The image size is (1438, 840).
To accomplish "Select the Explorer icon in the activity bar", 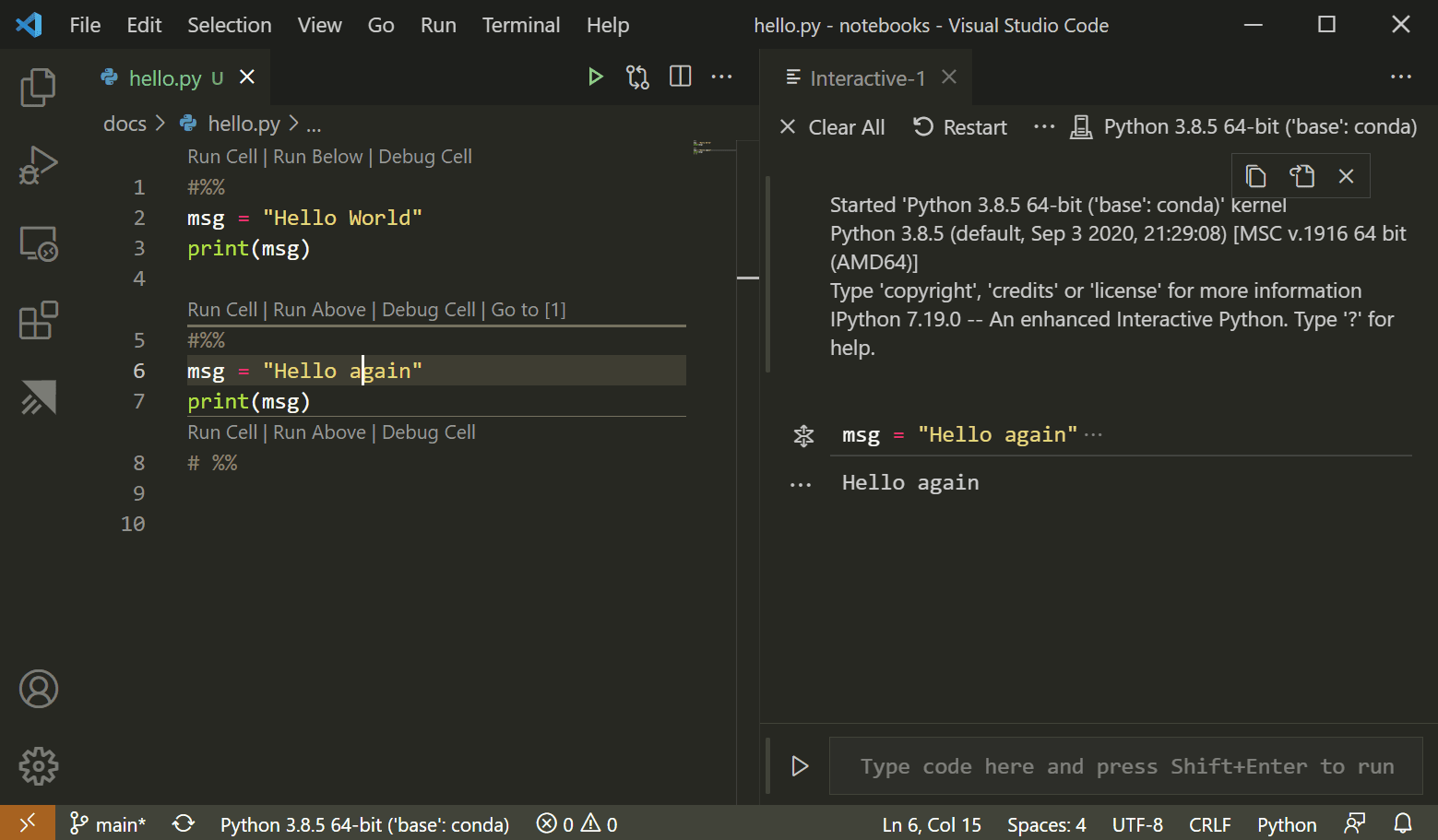I will [x=38, y=87].
